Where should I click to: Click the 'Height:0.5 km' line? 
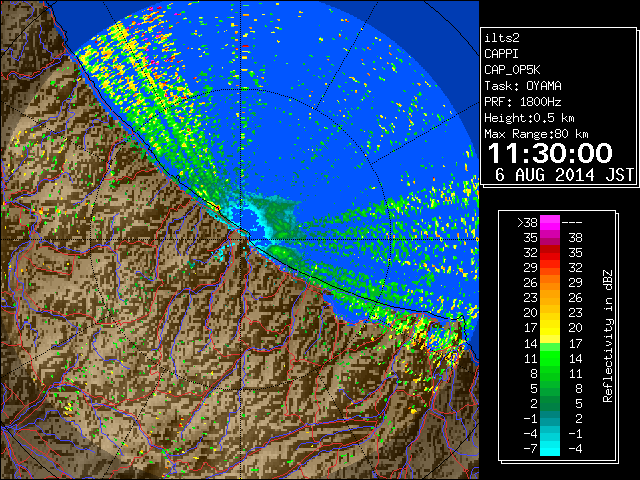529,118
